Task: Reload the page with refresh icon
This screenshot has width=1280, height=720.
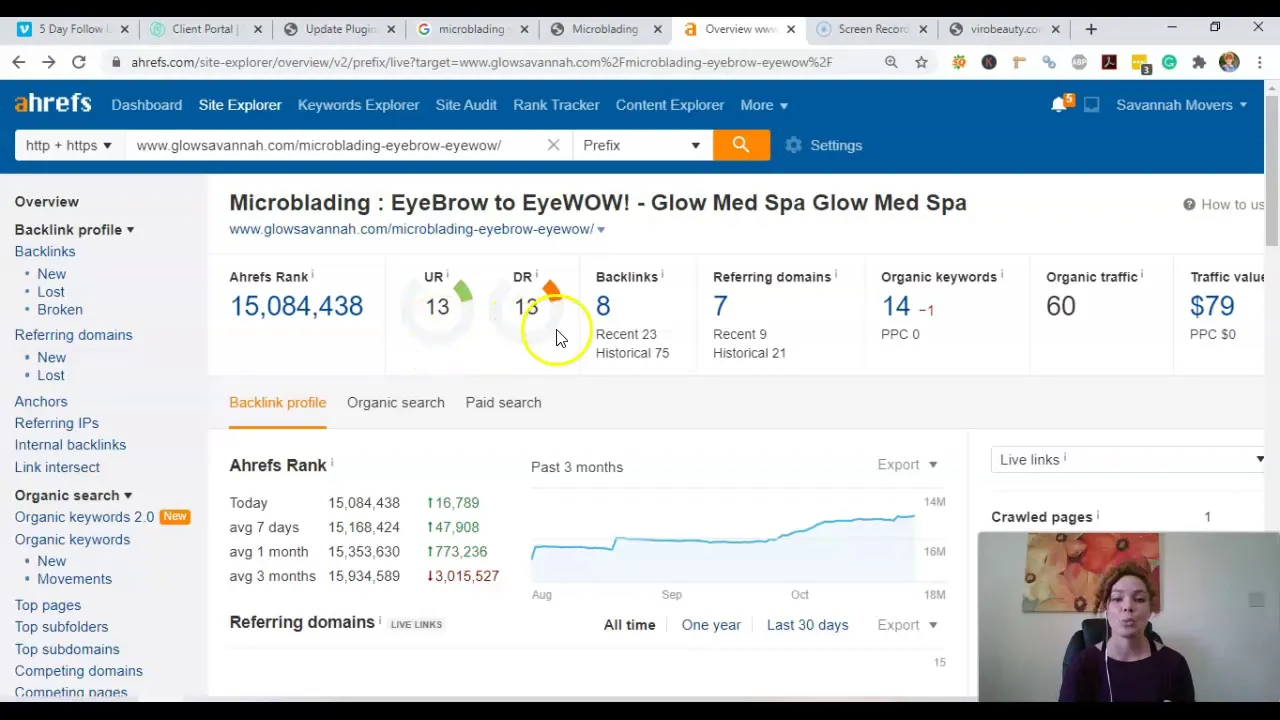Action: point(78,62)
